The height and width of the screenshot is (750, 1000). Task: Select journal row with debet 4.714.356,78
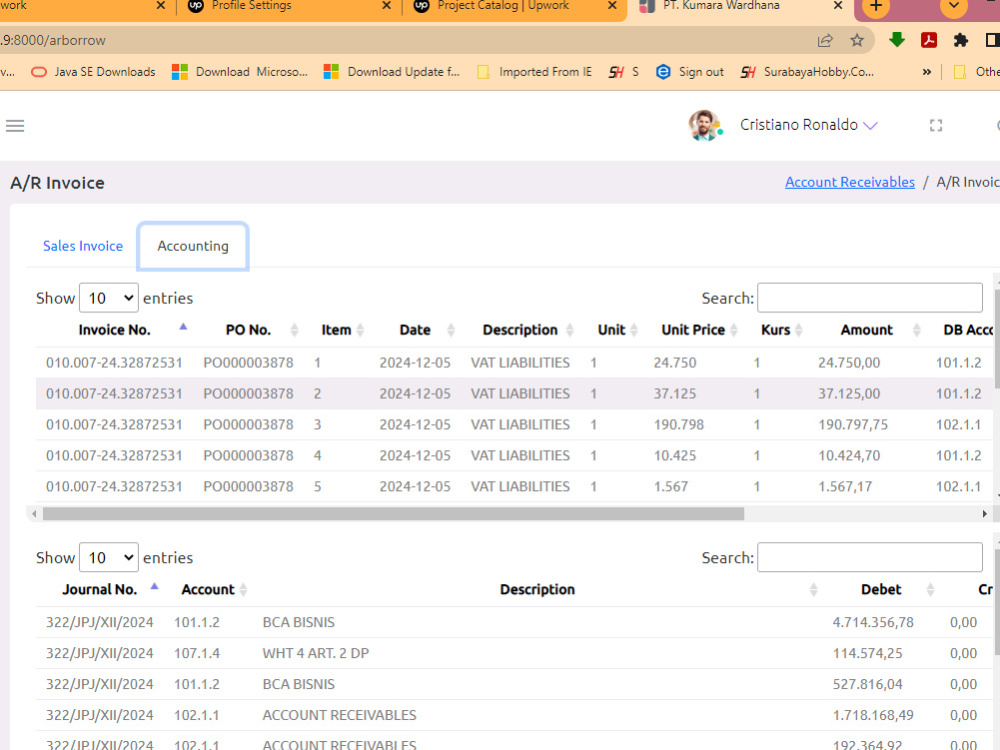[514, 622]
